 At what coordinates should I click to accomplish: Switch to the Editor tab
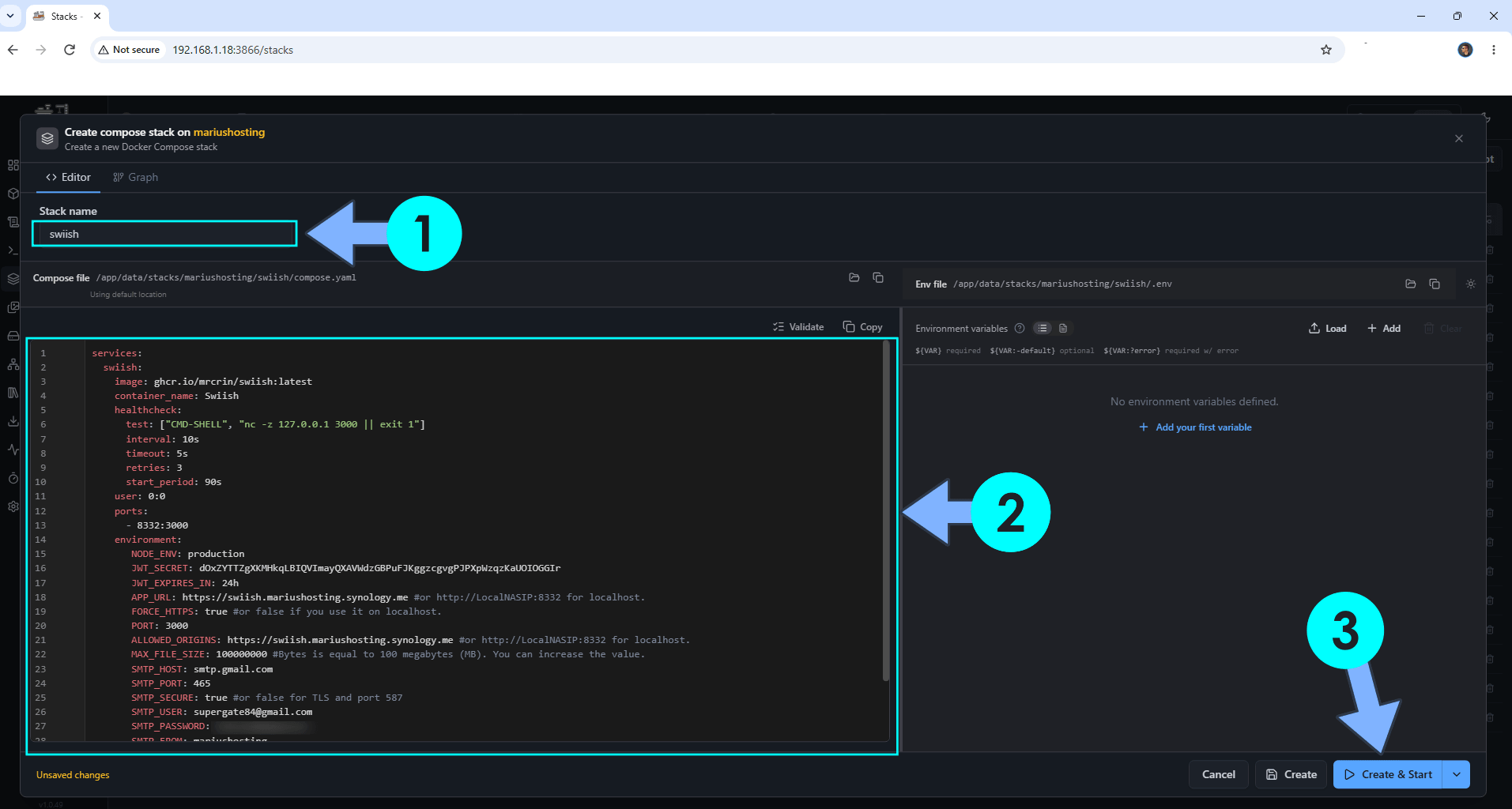coord(68,177)
